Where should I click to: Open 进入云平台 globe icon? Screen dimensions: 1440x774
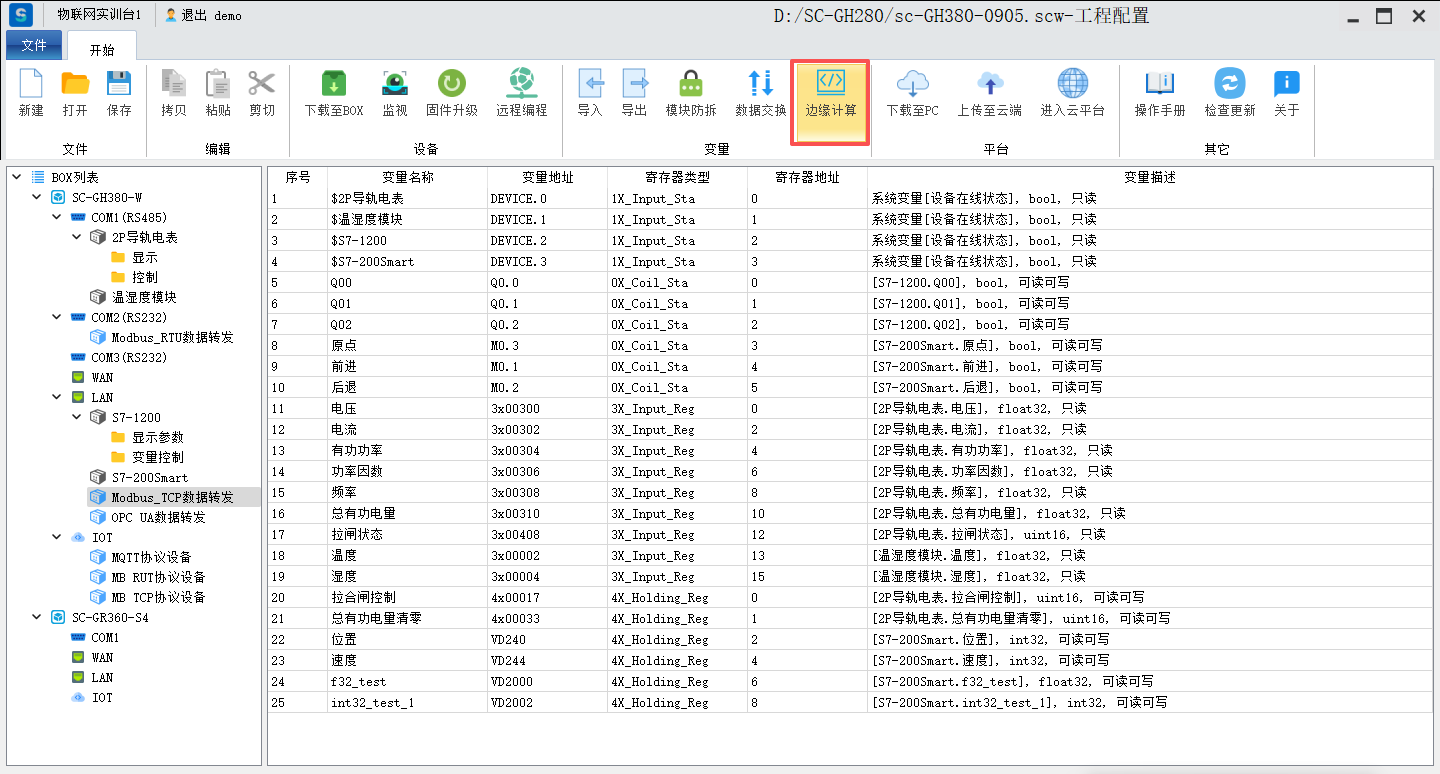point(1072,84)
